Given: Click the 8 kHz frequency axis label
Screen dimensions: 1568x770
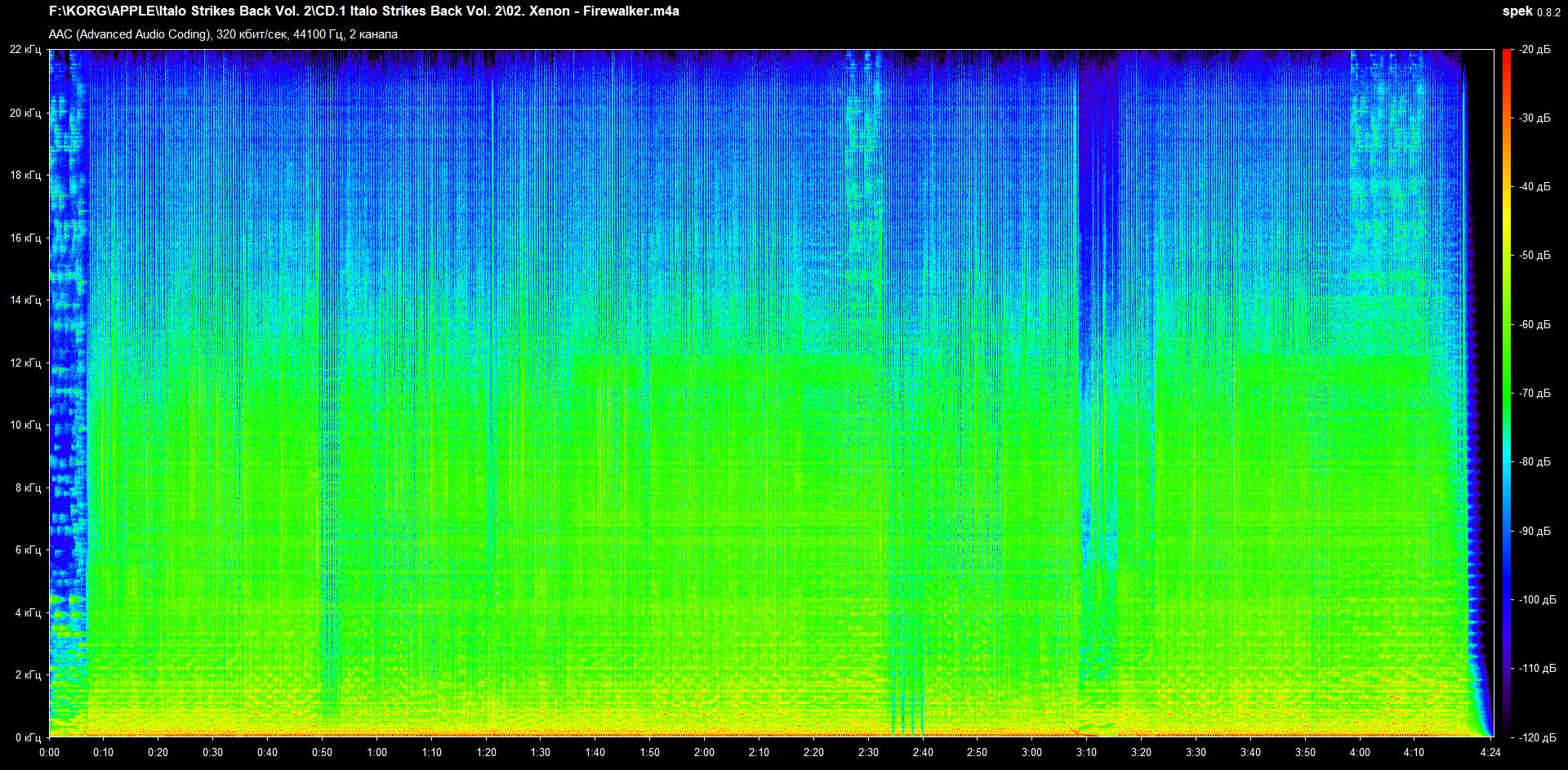Looking at the screenshot, I should tap(29, 487).
